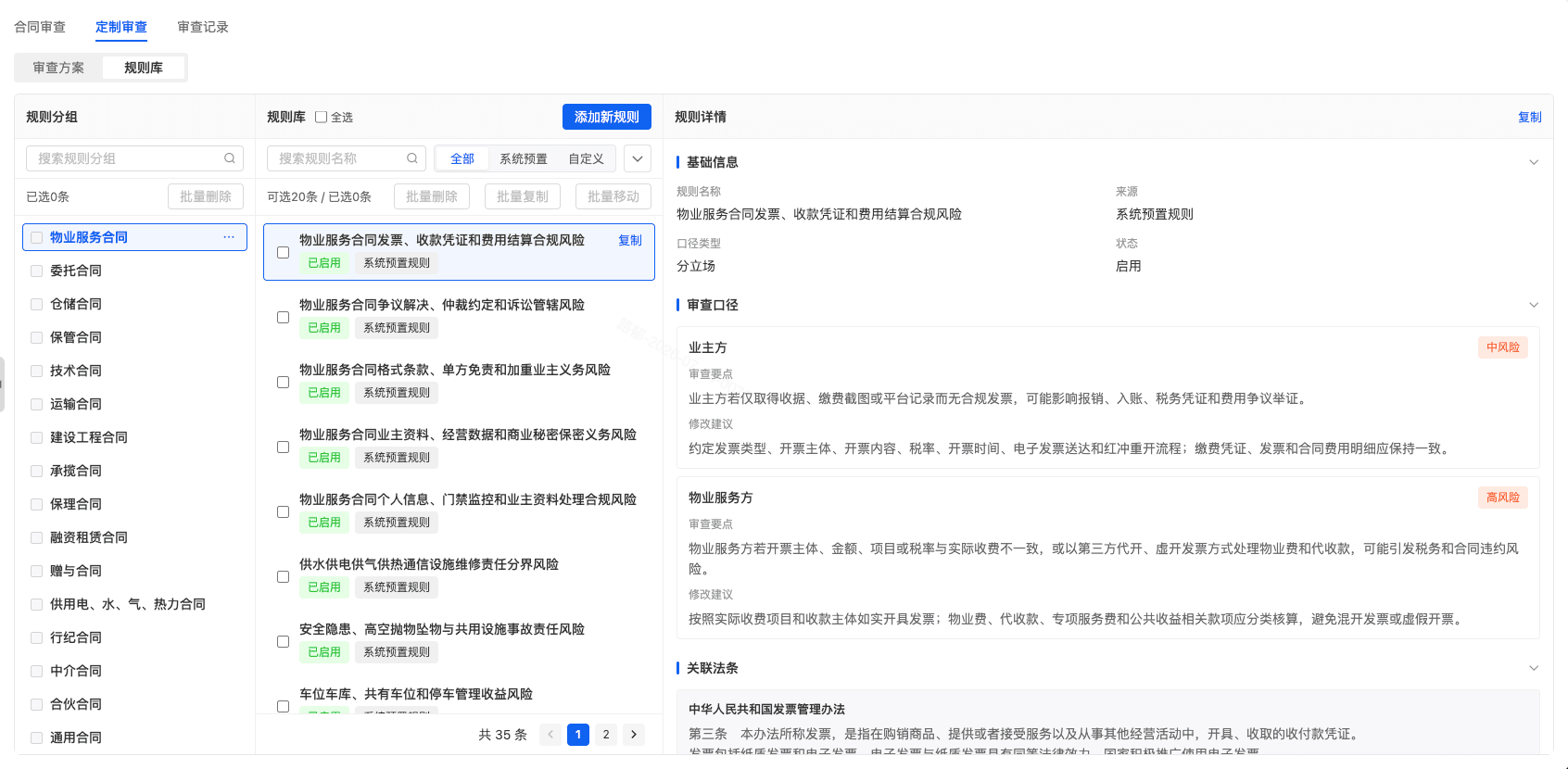
Task: Check the 技术合同 group checkbox
Action: point(37,371)
